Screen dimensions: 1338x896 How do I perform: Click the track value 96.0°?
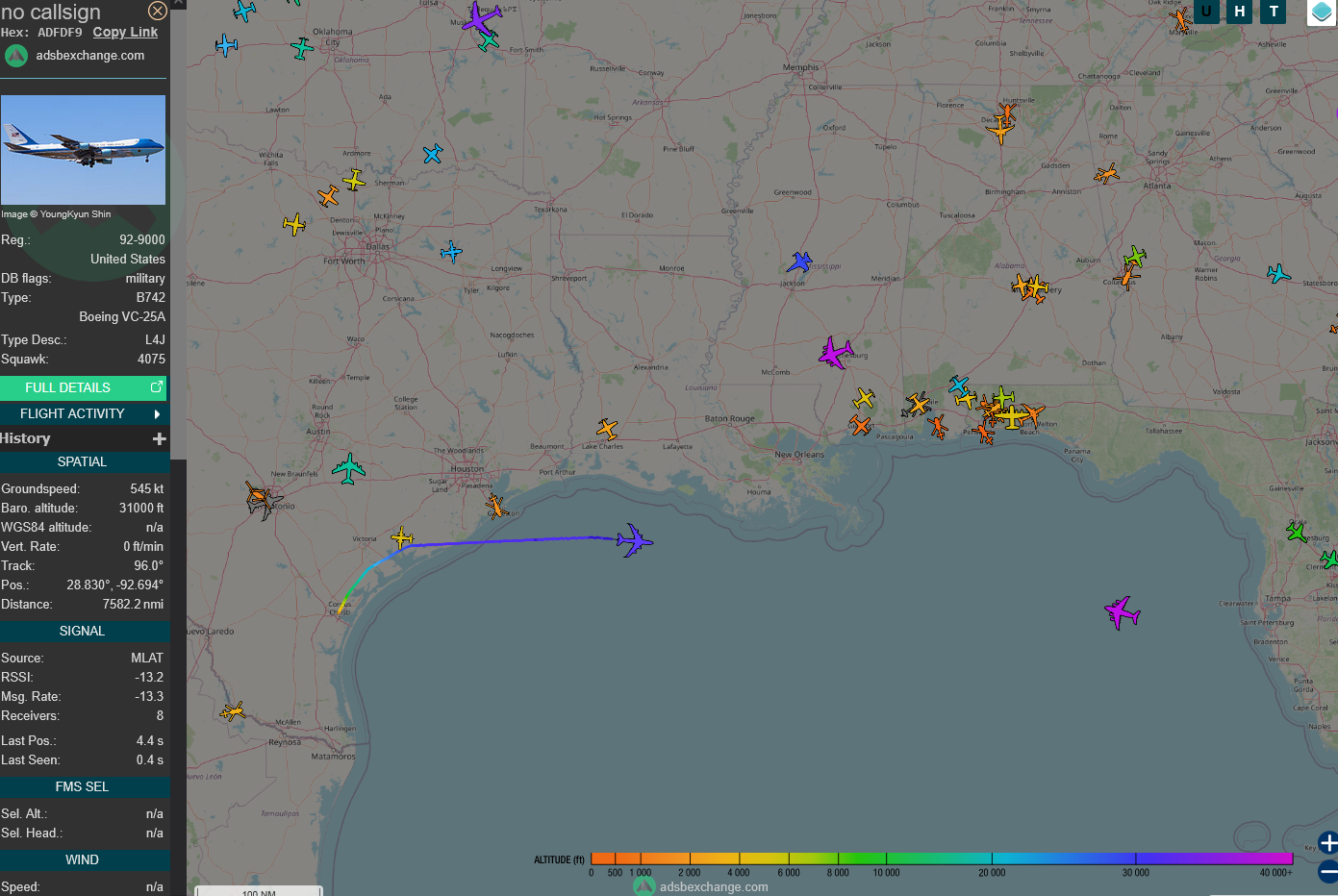pos(149,566)
